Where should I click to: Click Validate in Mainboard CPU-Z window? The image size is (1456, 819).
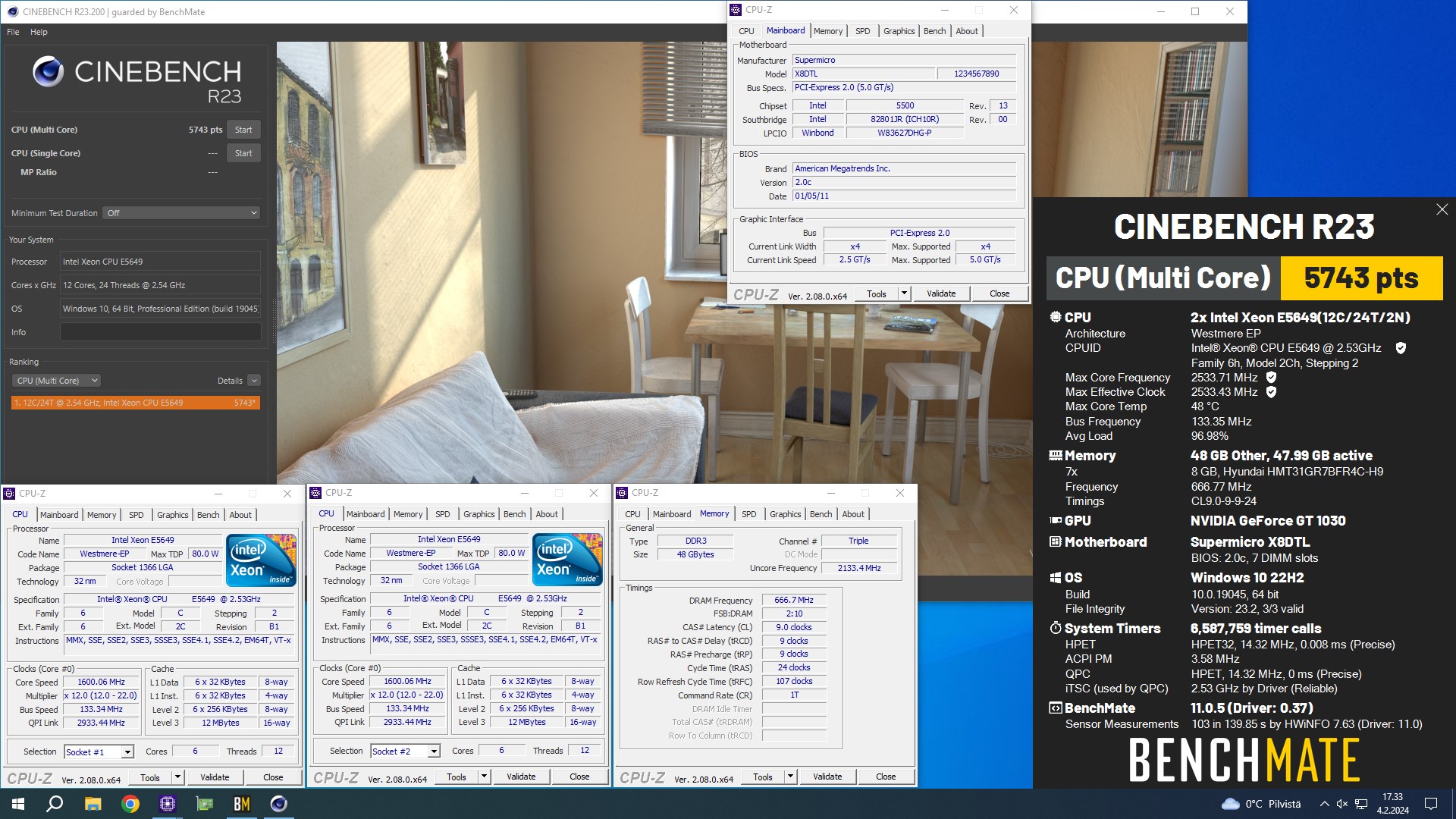tap(941, 293)
